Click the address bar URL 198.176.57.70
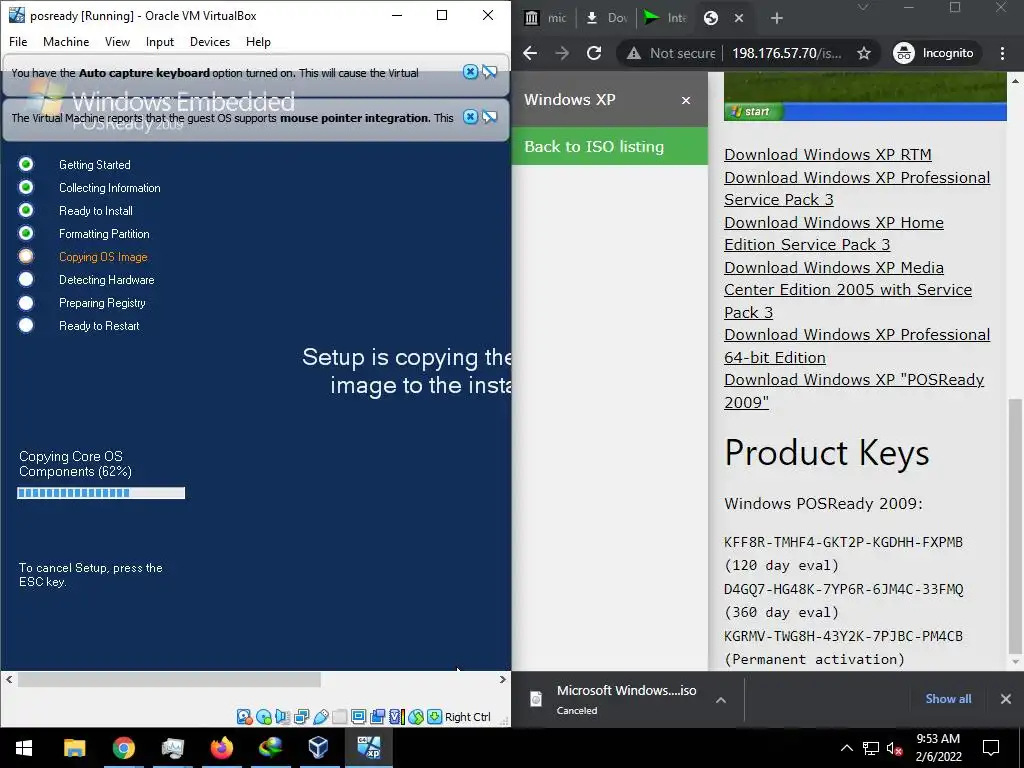1024x768 pixels. click(x=786, y=54)
